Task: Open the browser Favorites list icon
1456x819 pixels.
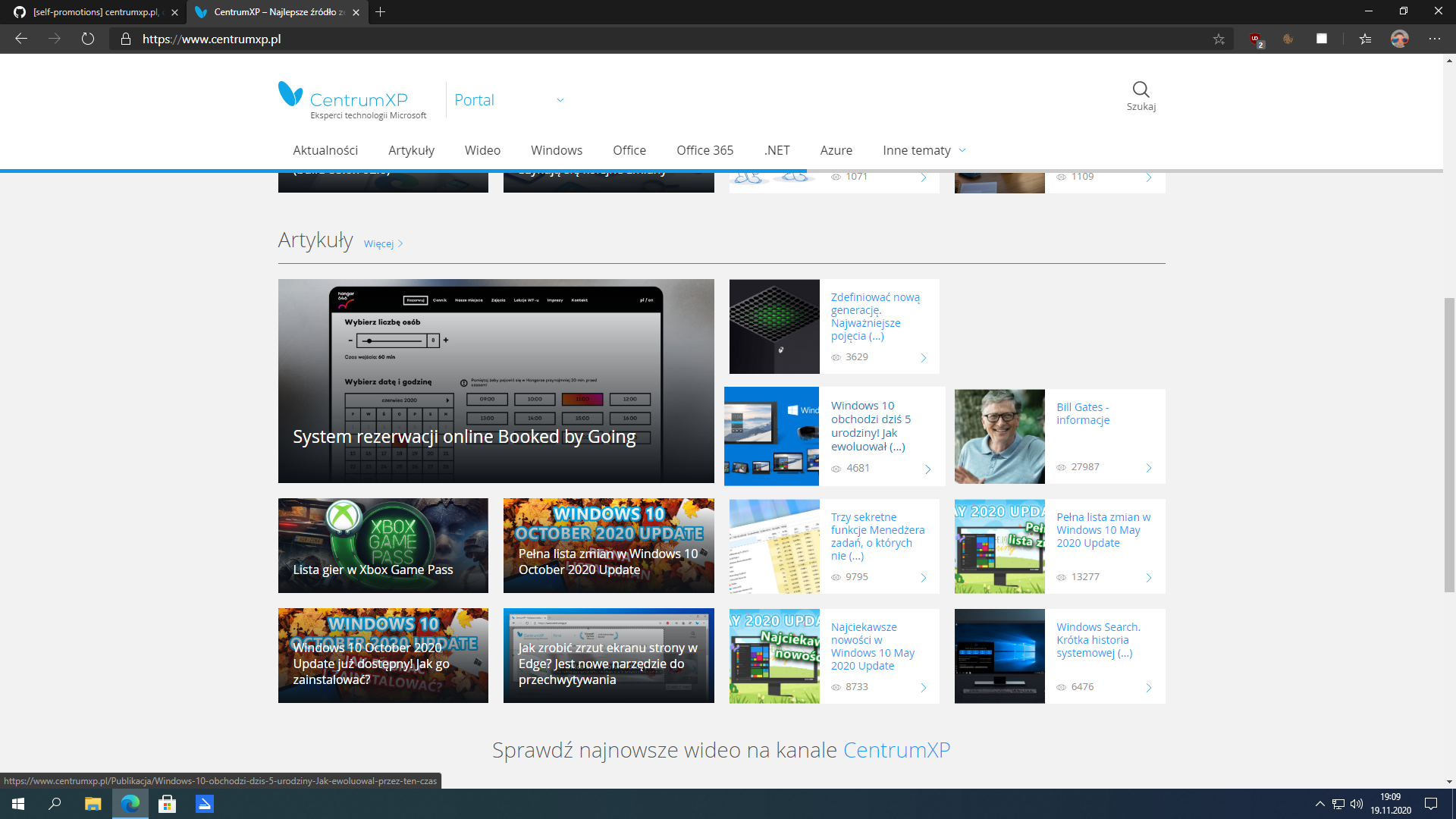Action: point(1365,39)
